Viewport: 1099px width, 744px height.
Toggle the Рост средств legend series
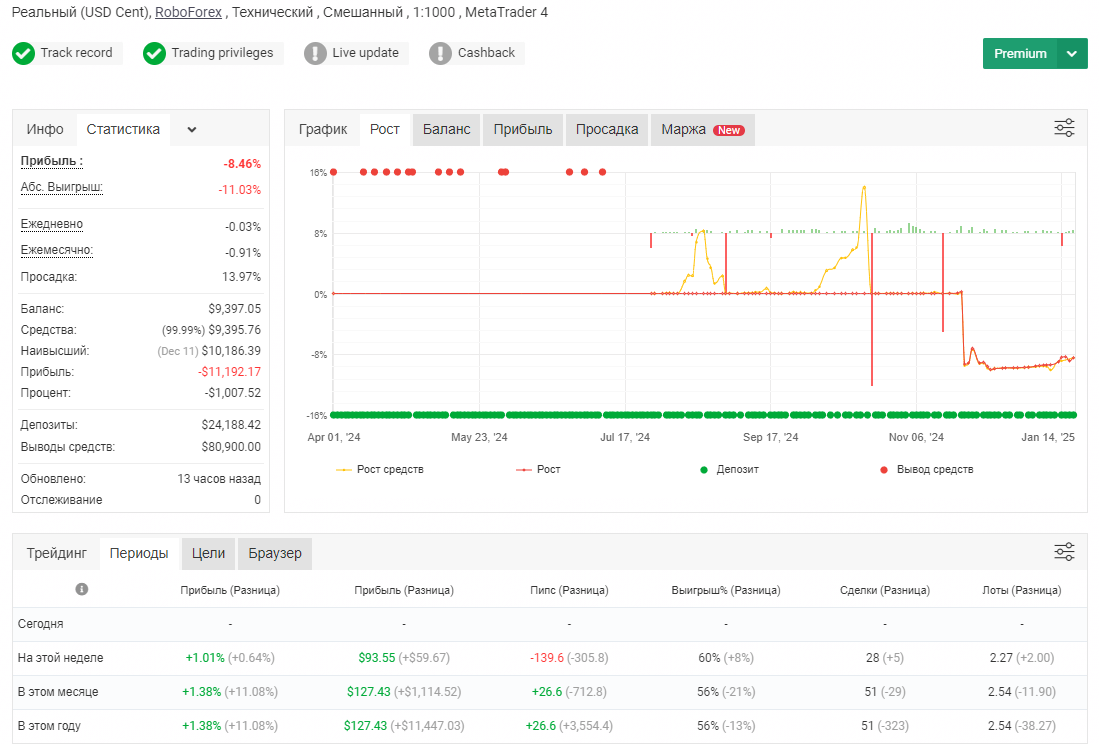pos(379,469)
